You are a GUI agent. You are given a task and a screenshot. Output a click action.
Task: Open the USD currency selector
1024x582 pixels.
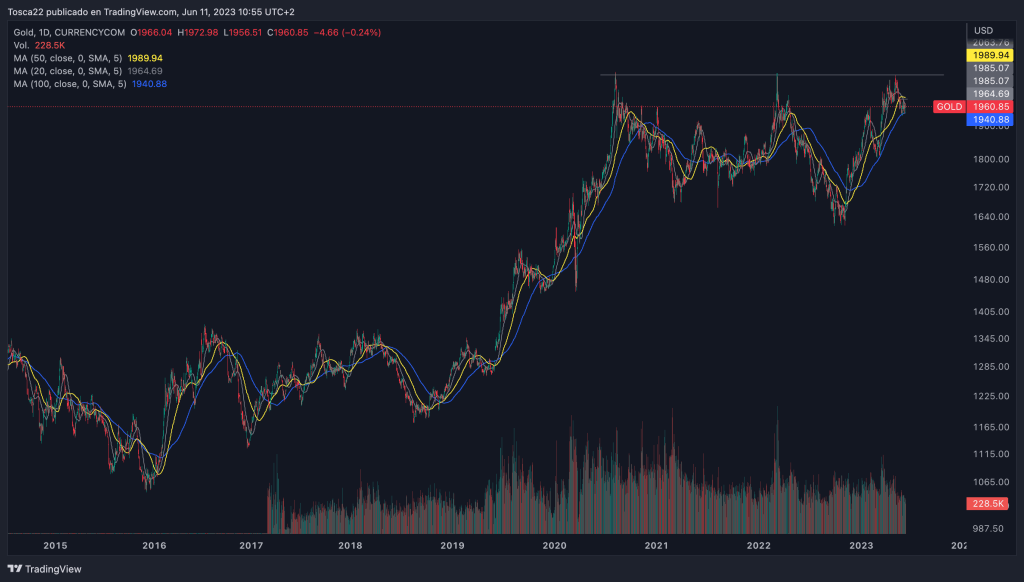click(x=983, y=30)
